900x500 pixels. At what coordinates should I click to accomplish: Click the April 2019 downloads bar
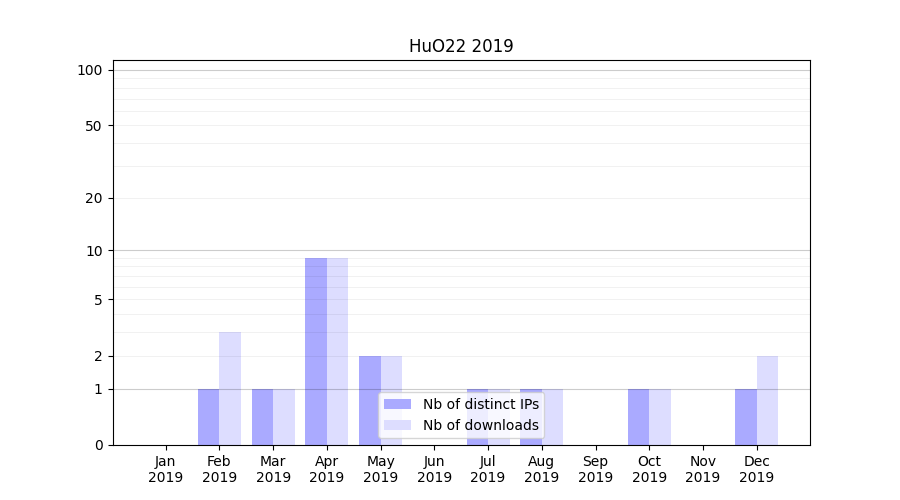pyautogui.click(x=337, y=351)
